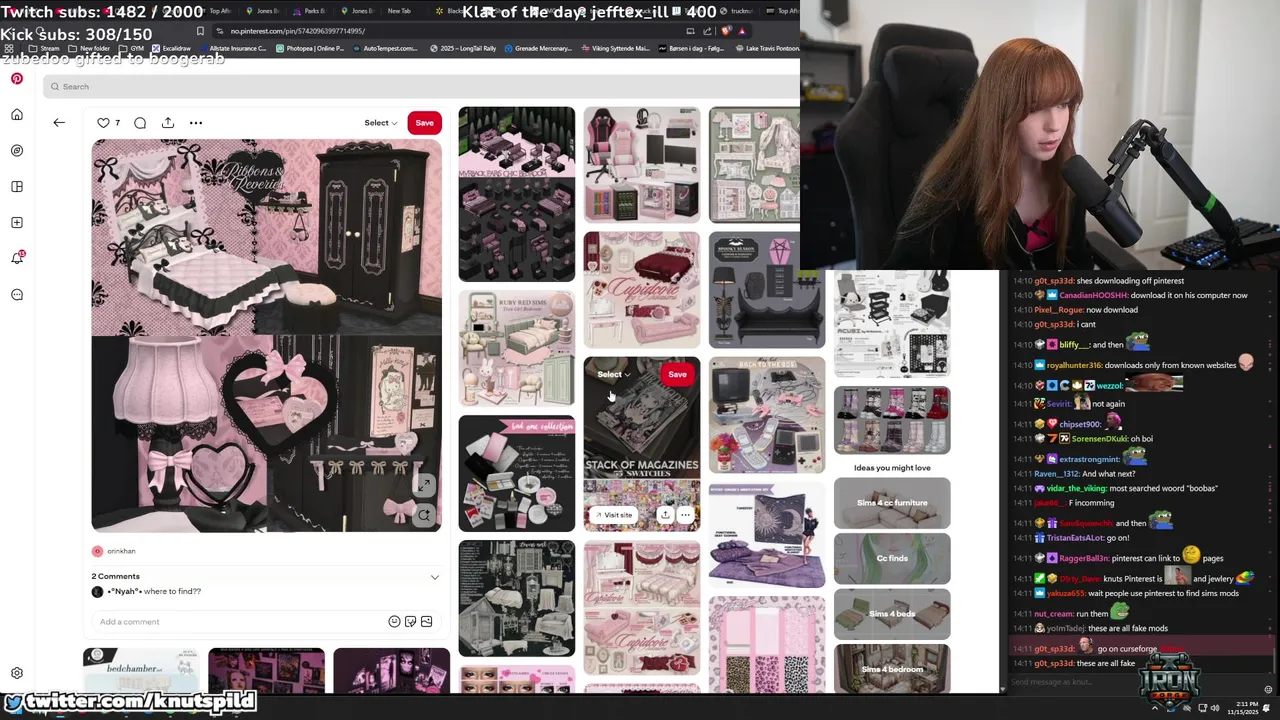Open the Sims 4 bedroom idea tile

point(892,669)
